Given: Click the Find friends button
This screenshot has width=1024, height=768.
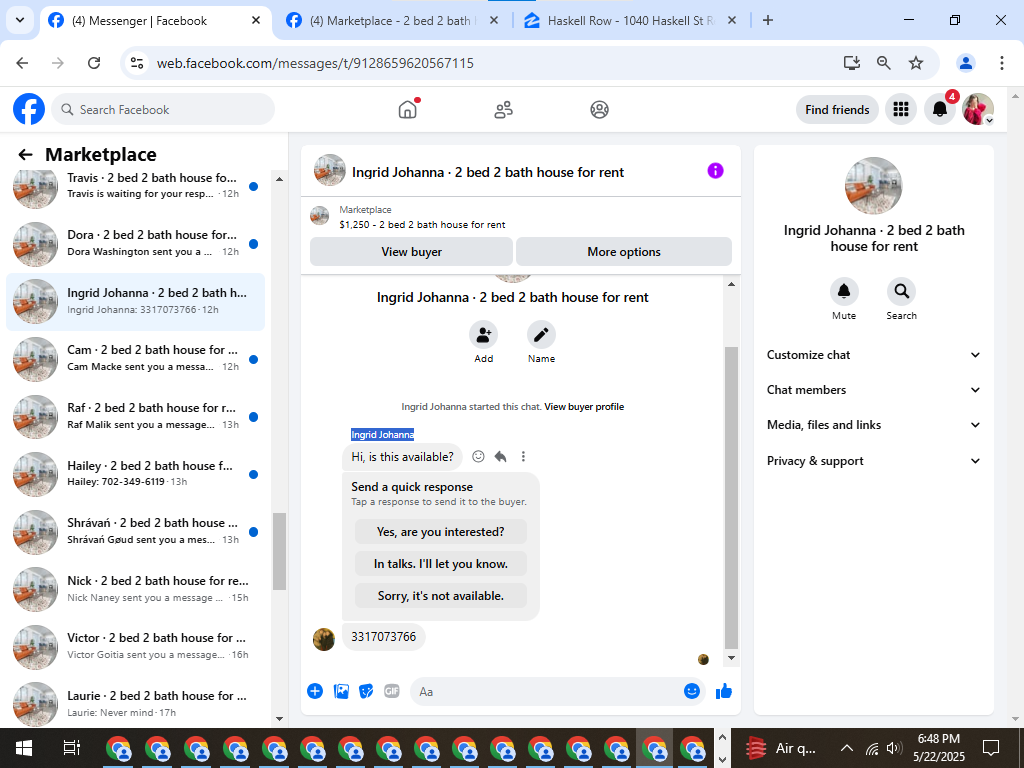Looking at the screenshot, I should pyautogui.click(x=837, y=110).
